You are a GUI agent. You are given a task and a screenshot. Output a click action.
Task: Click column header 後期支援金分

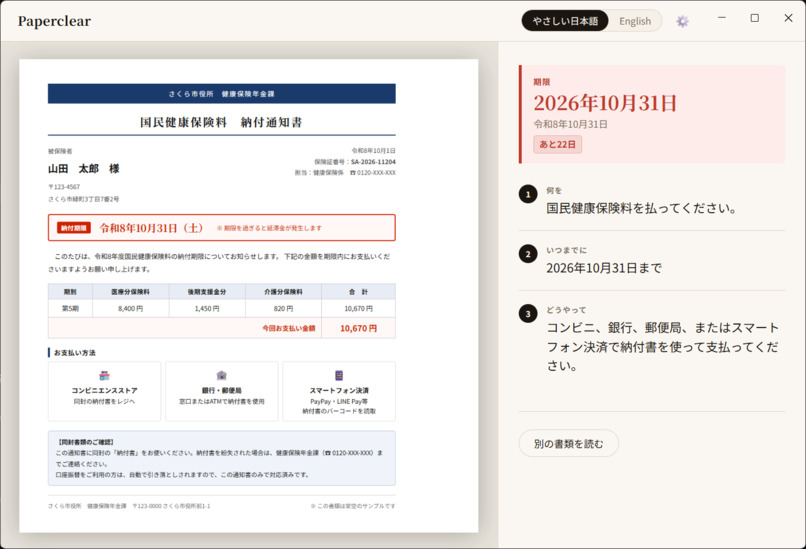tap(207, 291)
